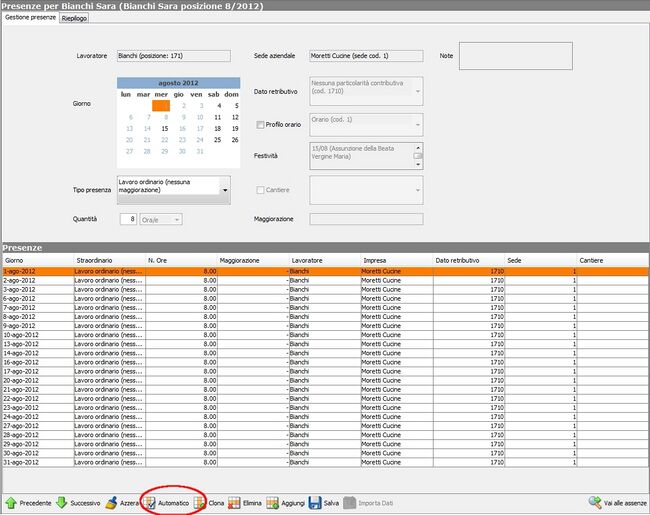The height and width of the screenshot is (515, 650).
Task: Click the Precedente green up arrow icon
Action: pos(11,503)
